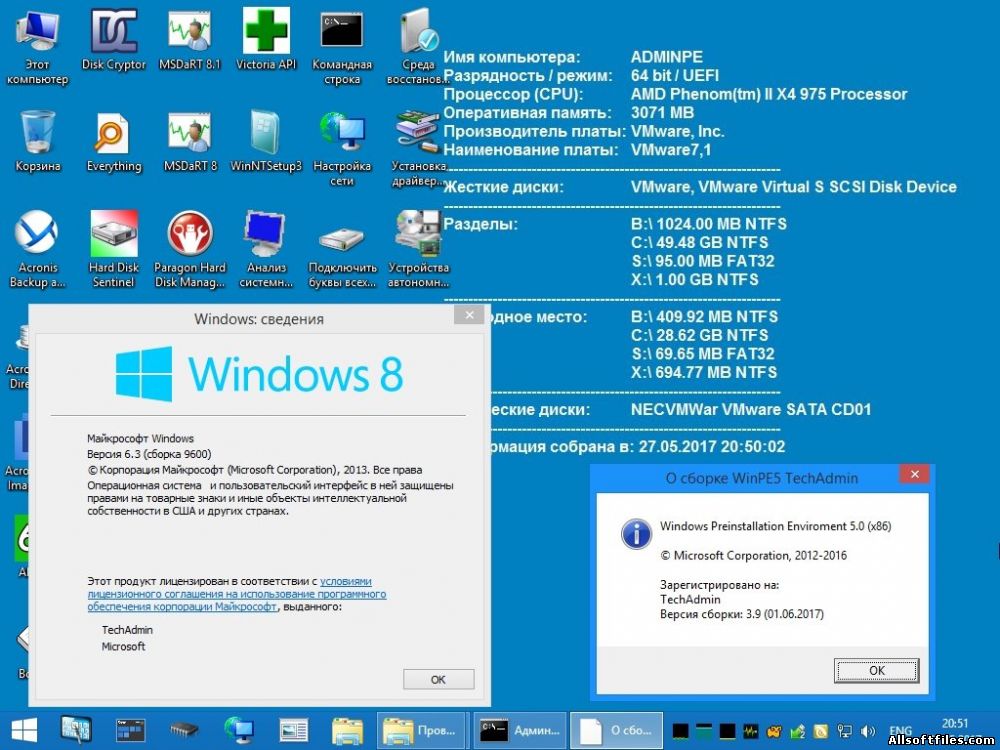Image resolution: width=1000 pixels, height=750 pixels.
Task: Open Acronis Backup desktop shortcut
Action: point(37,250)
